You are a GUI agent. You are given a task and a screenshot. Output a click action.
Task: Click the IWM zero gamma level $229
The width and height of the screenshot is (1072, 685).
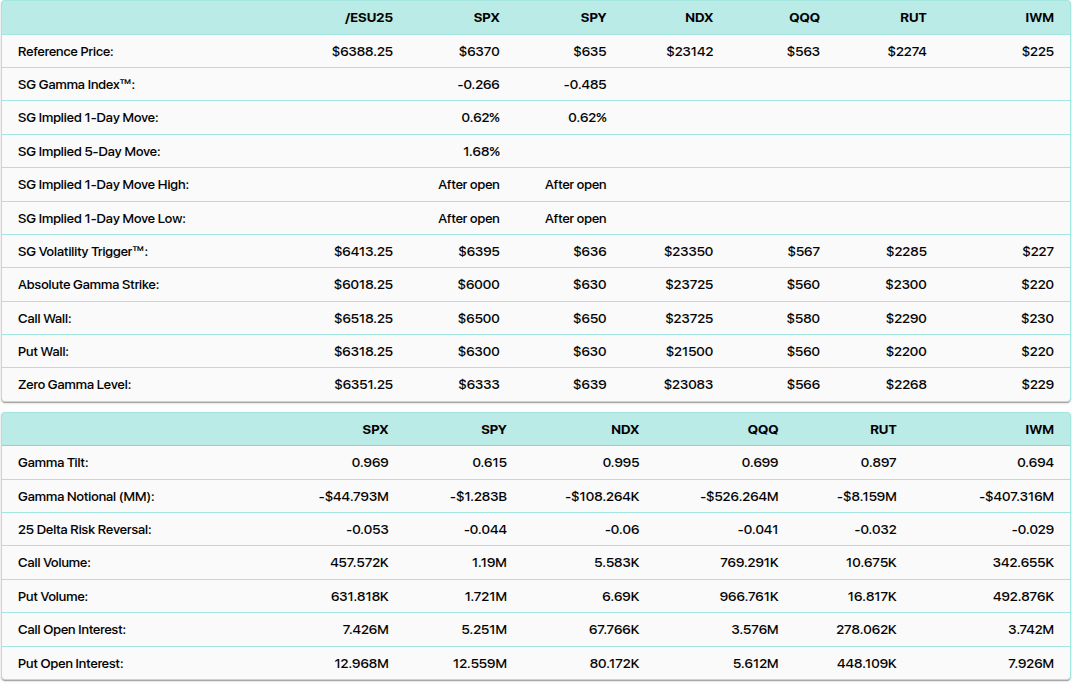pos(1038,385)
